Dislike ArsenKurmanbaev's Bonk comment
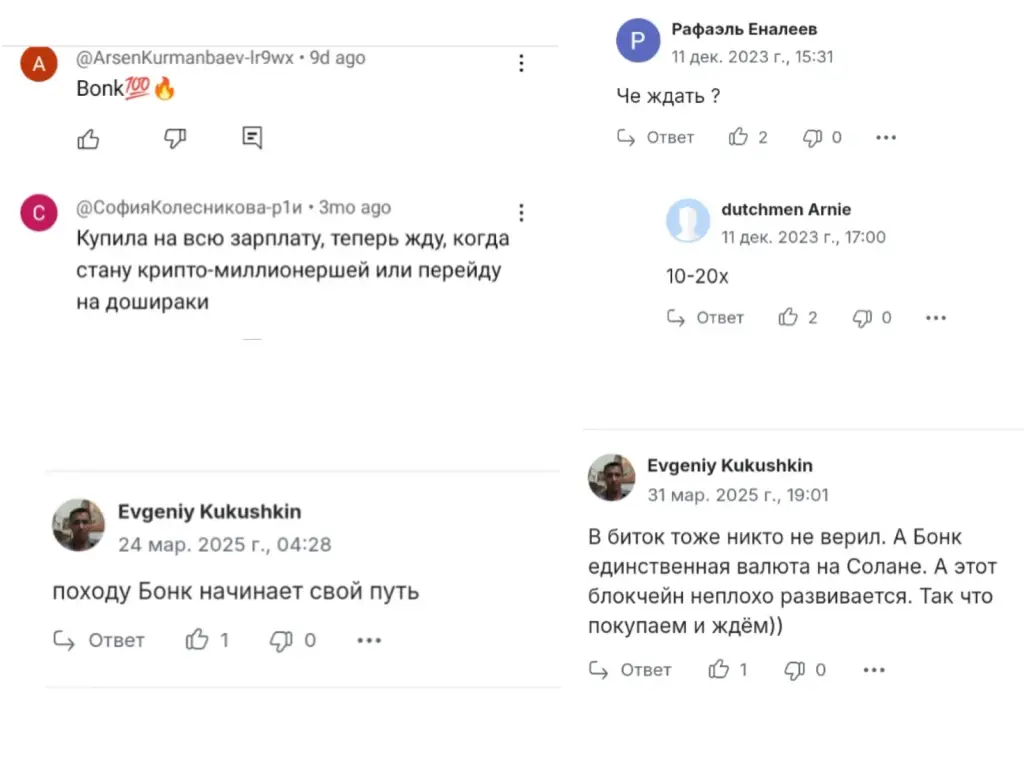Viewport: 1024px width, 768px height. coord(174,138)
